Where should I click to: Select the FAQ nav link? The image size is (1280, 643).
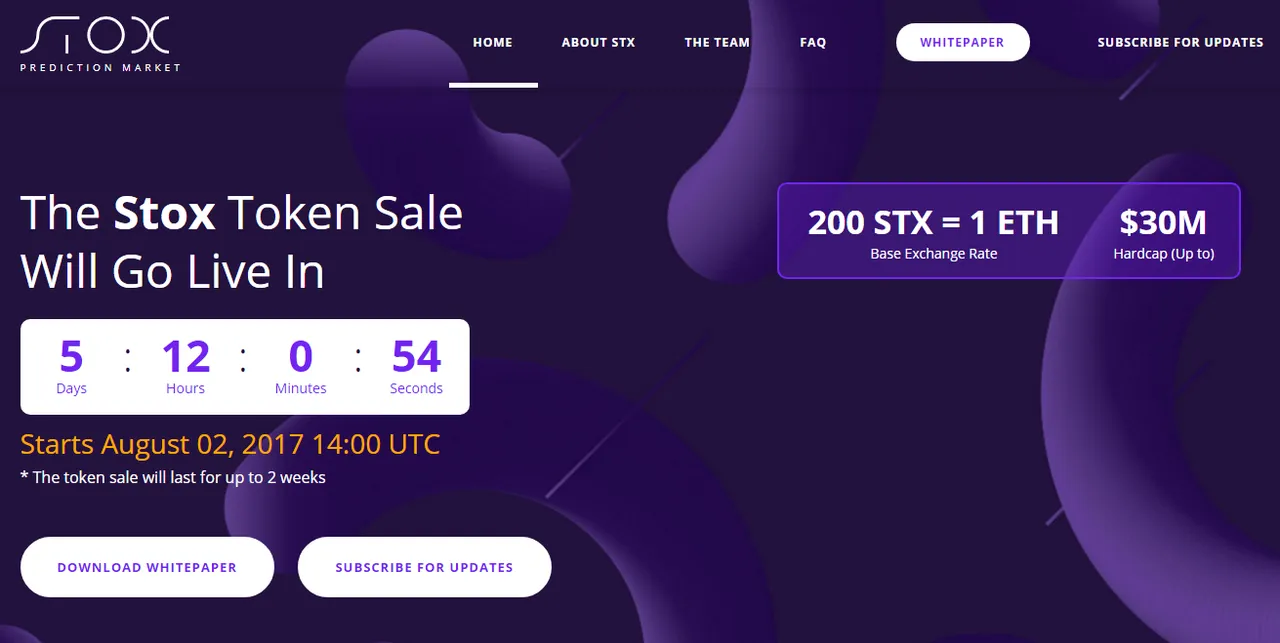click(x=813, y=42)
